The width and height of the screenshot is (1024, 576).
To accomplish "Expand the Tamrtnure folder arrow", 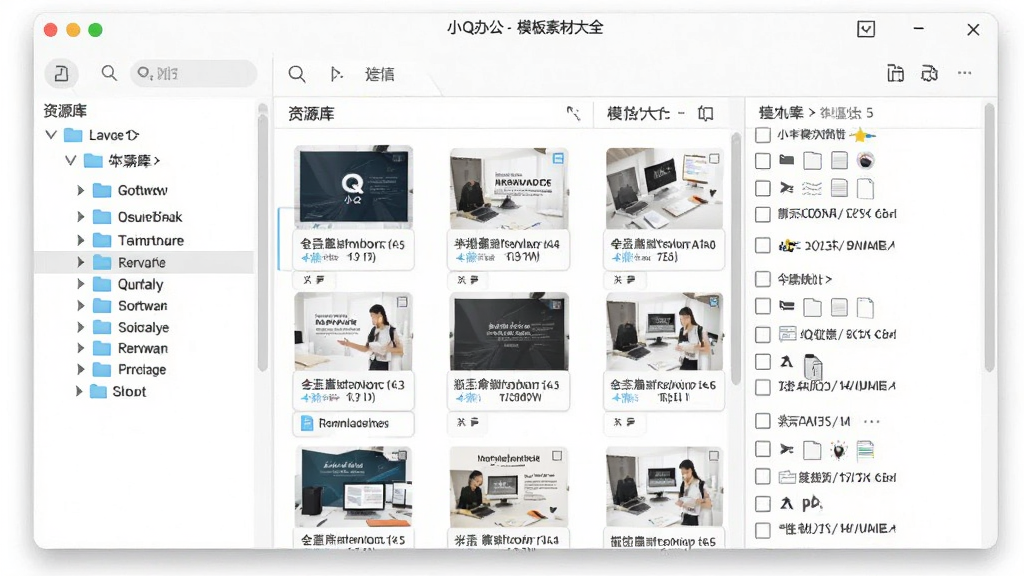I will (80, 240).
